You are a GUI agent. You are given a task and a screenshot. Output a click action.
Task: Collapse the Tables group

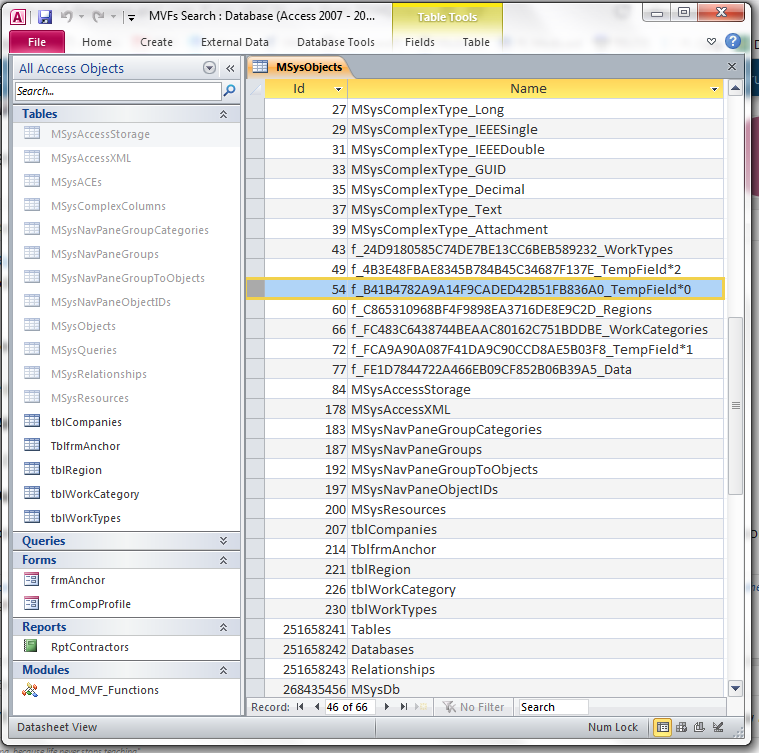(x=223, y=114)
